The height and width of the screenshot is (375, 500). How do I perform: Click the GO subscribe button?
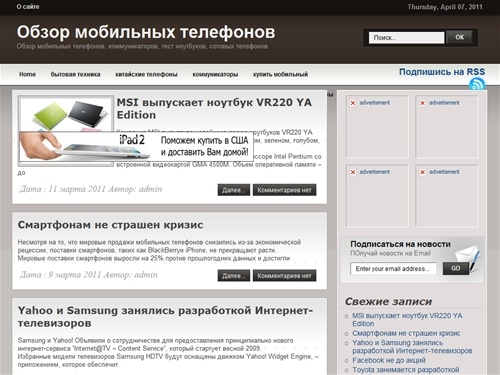click(x=456, y=268)
